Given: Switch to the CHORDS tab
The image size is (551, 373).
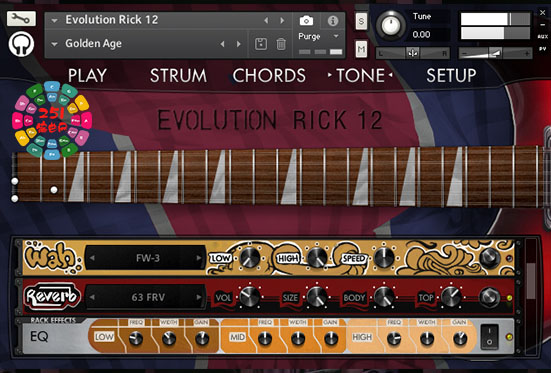Looking at the screenshot, I should pyautogui.click(x=269, y=75).
